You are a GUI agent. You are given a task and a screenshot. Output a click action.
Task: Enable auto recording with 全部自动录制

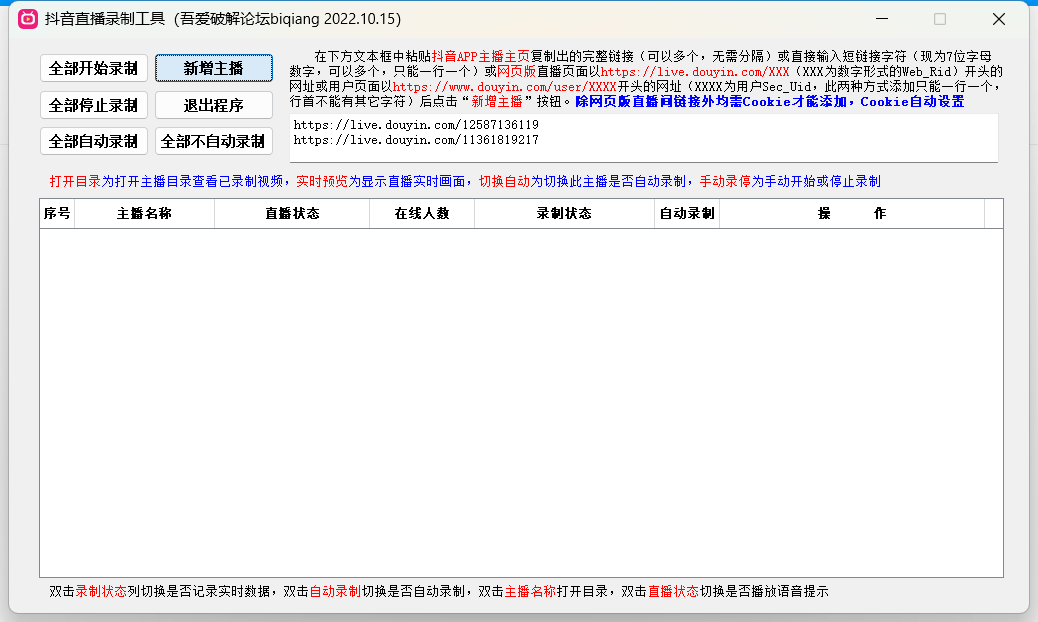point(94,141)
